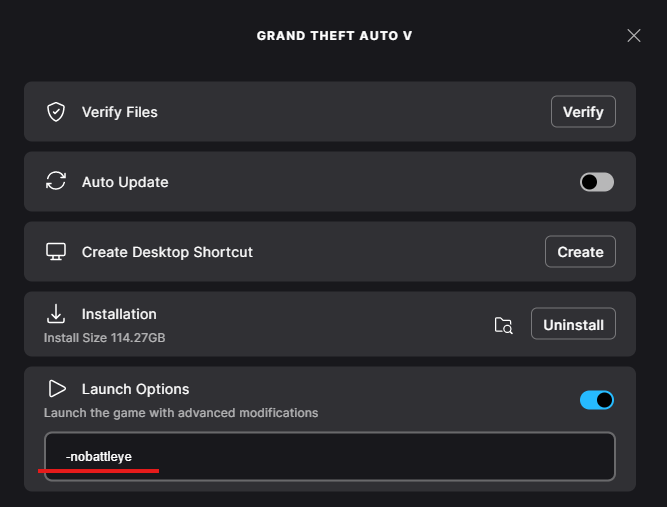Click the Install Size 114.27GB text

[104, 338]
